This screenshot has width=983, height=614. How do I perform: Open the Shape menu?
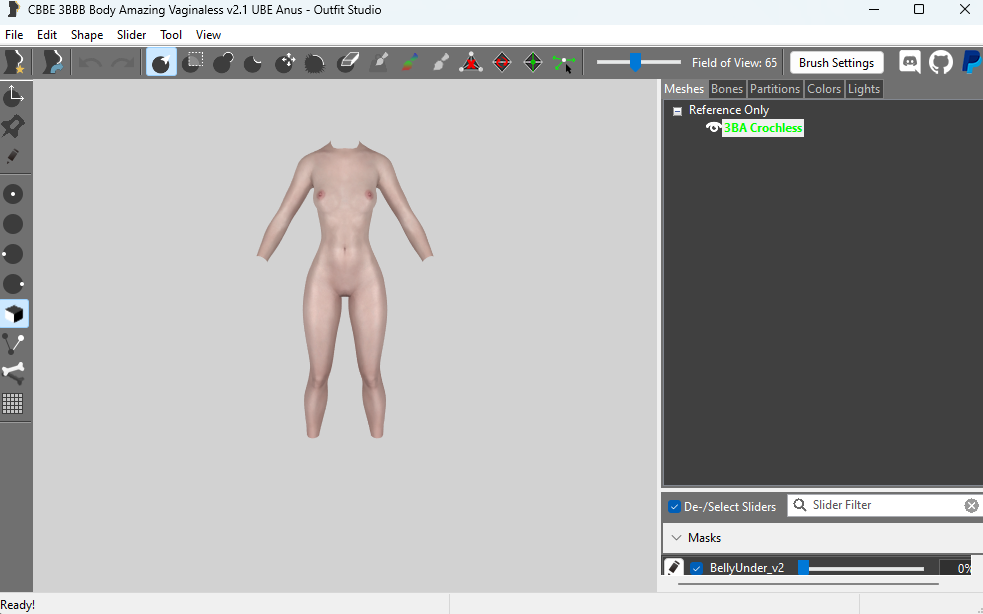pyautogui.click(x=87, y=34)
